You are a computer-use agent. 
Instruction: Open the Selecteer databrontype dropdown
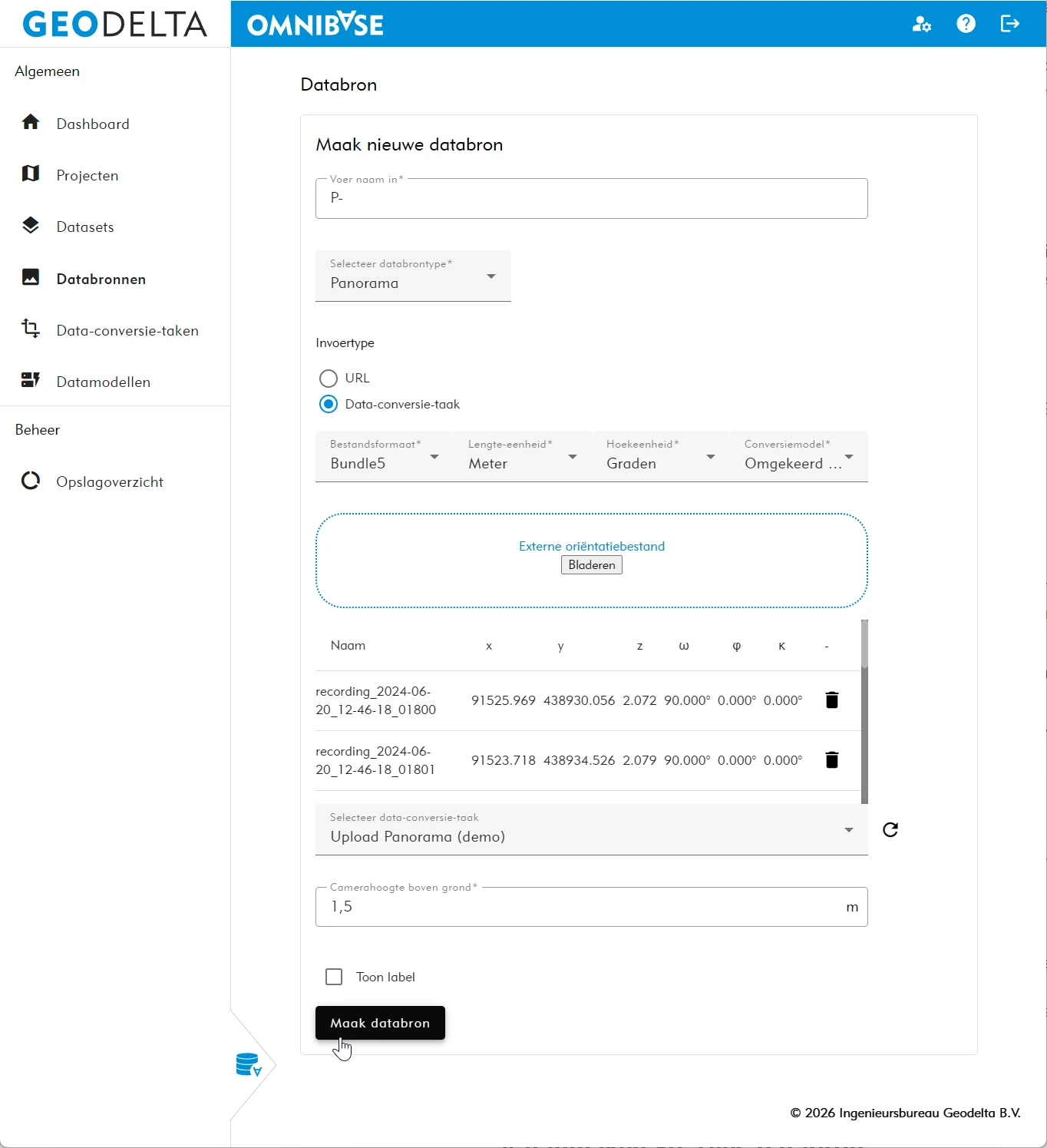pos(413,276)
